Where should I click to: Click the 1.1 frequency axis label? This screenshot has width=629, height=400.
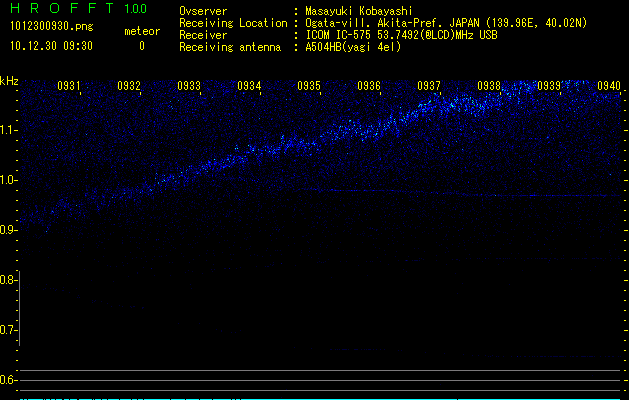(x=9, y=130)
